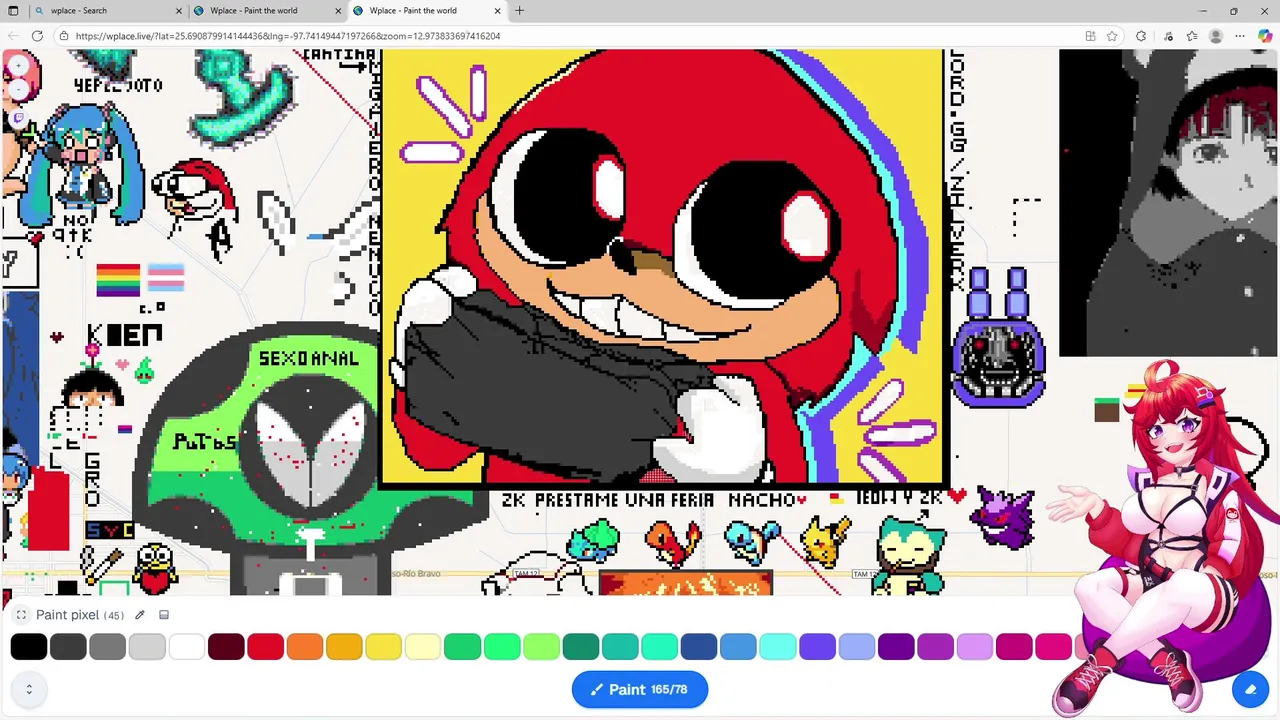Pick the dark gray color swatch
Screen dimensions: 1280x720
tap(68, 646)
